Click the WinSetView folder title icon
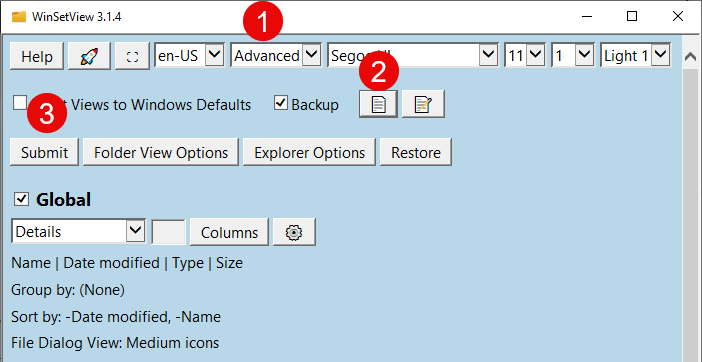 click(x=19, y=17)
